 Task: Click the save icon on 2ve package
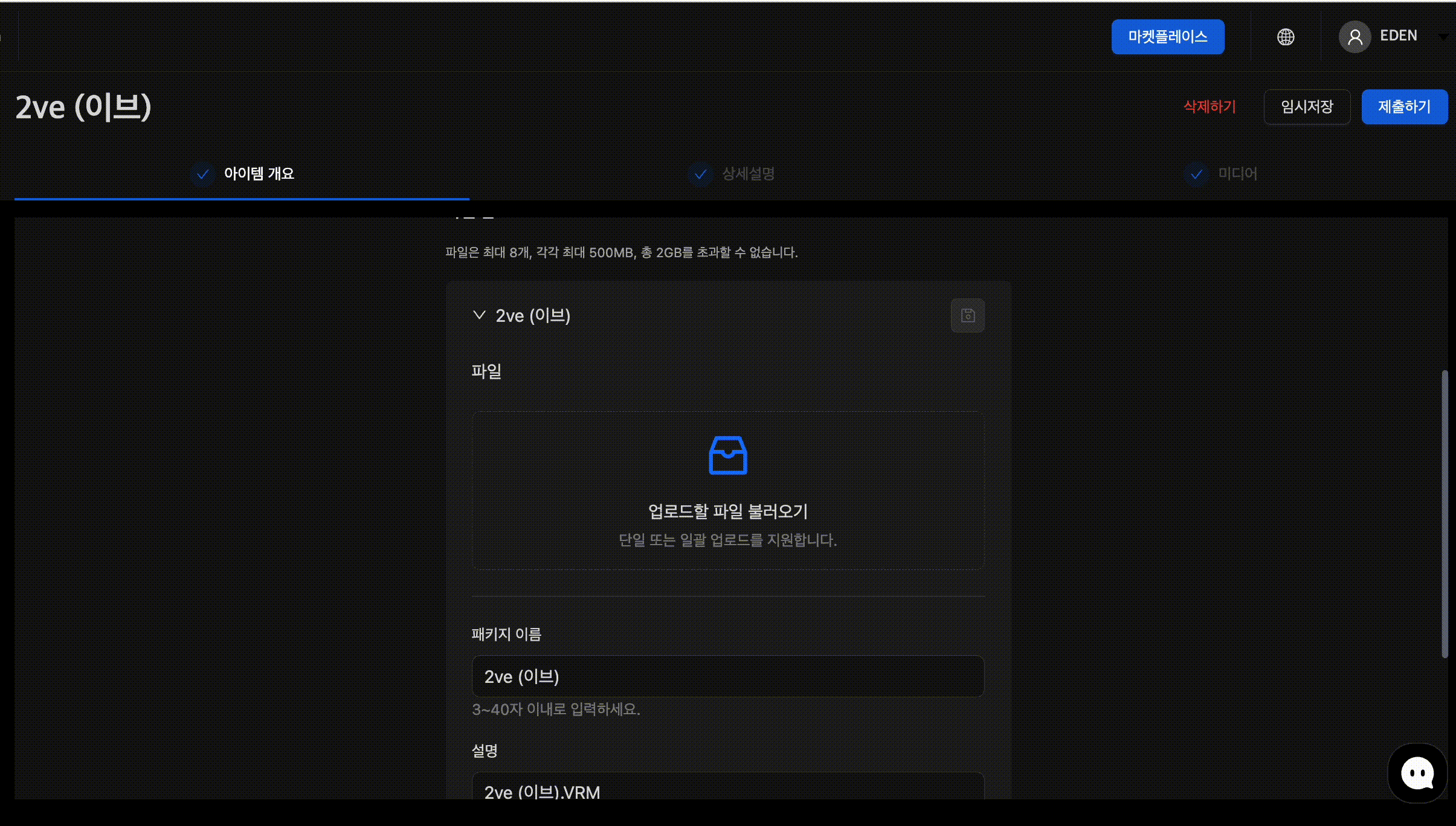pyautogui.click(x=967, y=315)
